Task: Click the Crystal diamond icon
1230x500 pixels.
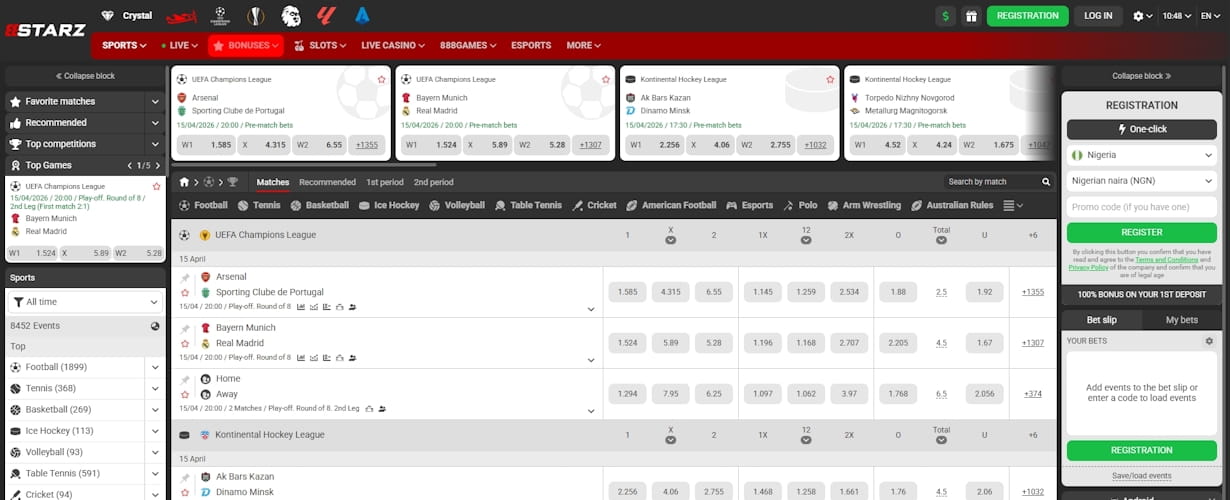Action: pyautogui.click(x=107, y=16)
